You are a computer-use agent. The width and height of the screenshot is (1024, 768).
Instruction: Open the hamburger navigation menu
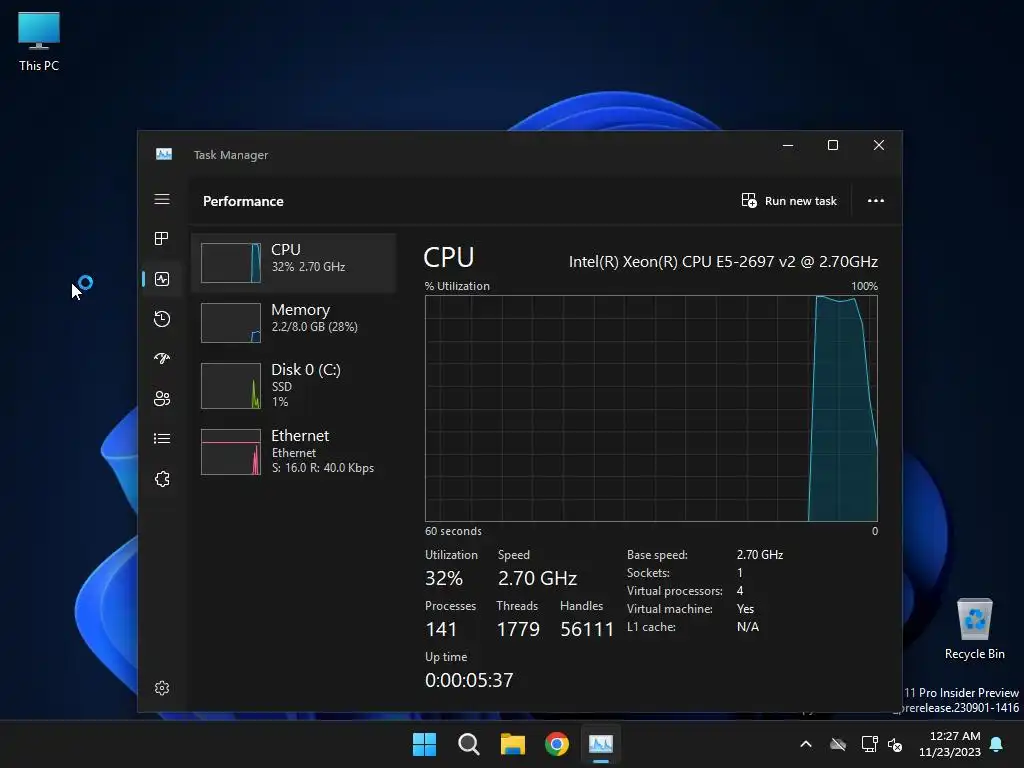pos(162,199)
